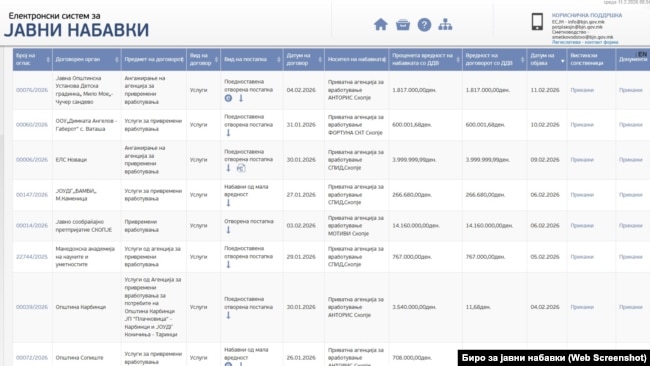Click the down arrow icon in row 00060/2026
Screen dimensions: 650x366
coord(228,133)
